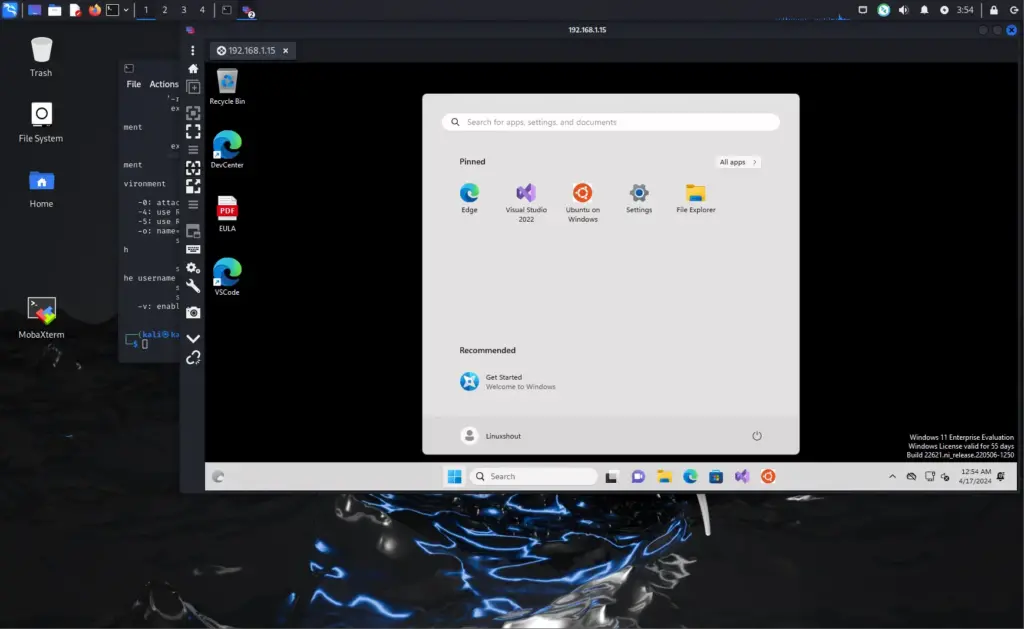Open Actions menu in terminal window
Image resolution: width=1024 pixels, height=629 pixels.
click(x=163, y=84)
